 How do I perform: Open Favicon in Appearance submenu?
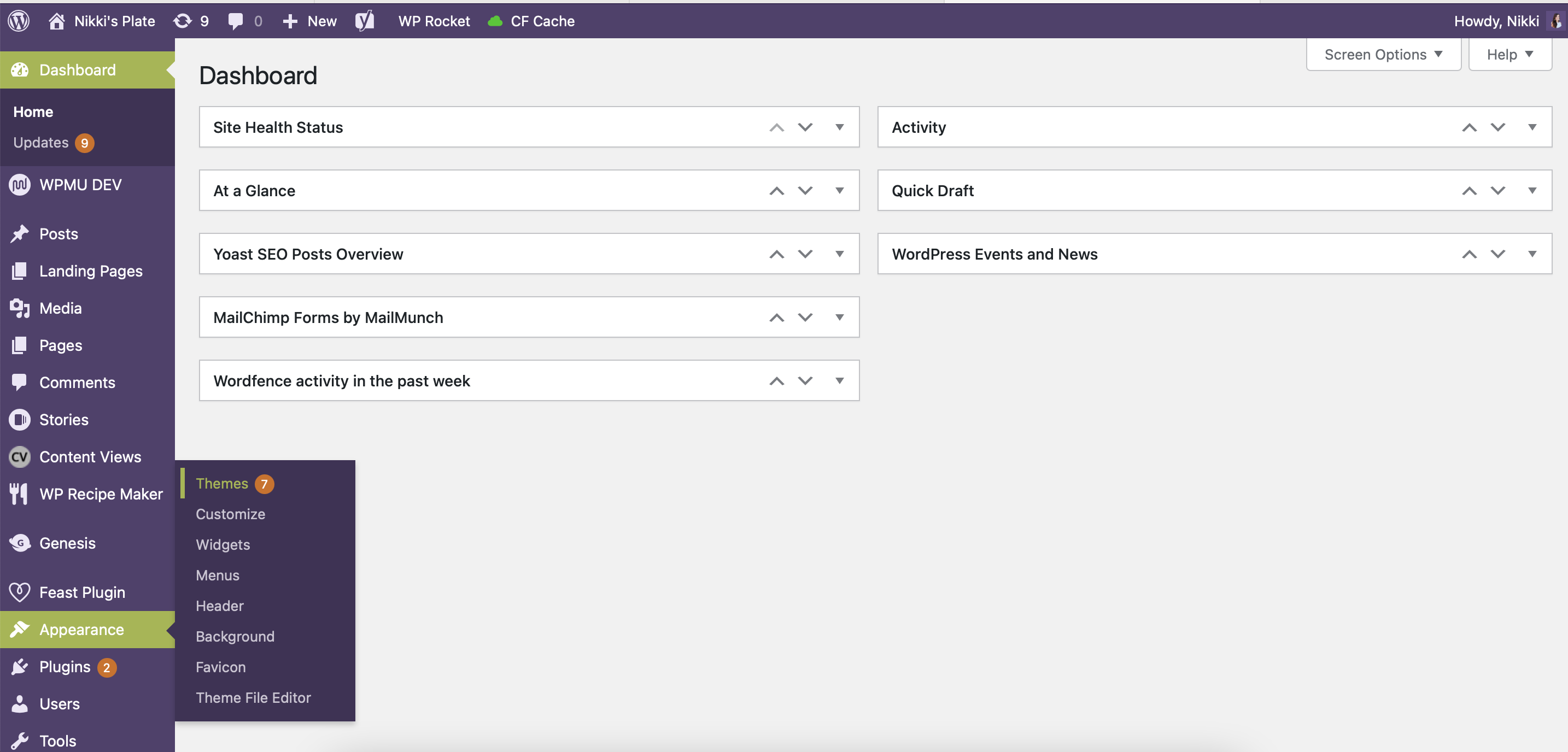[220, 667]
